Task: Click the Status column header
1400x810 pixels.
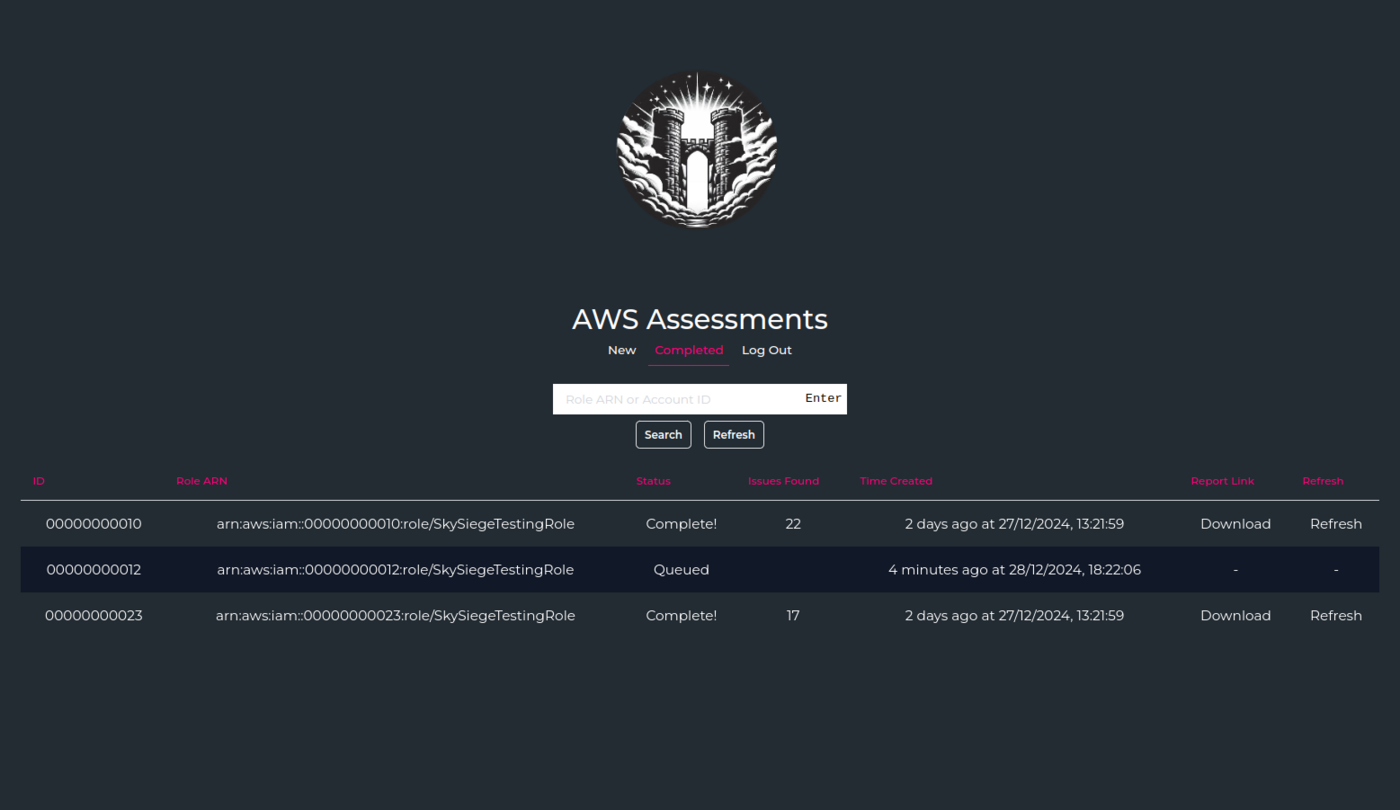Action: [x=653, y=481]
